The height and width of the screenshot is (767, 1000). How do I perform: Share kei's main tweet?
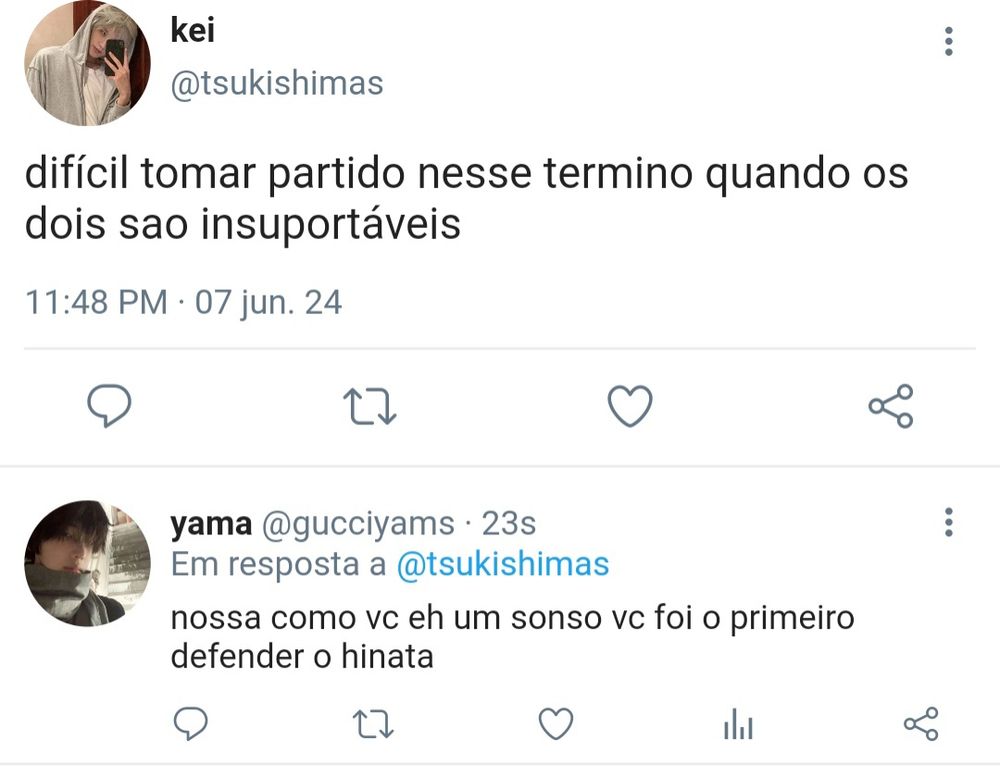(891, 405)
